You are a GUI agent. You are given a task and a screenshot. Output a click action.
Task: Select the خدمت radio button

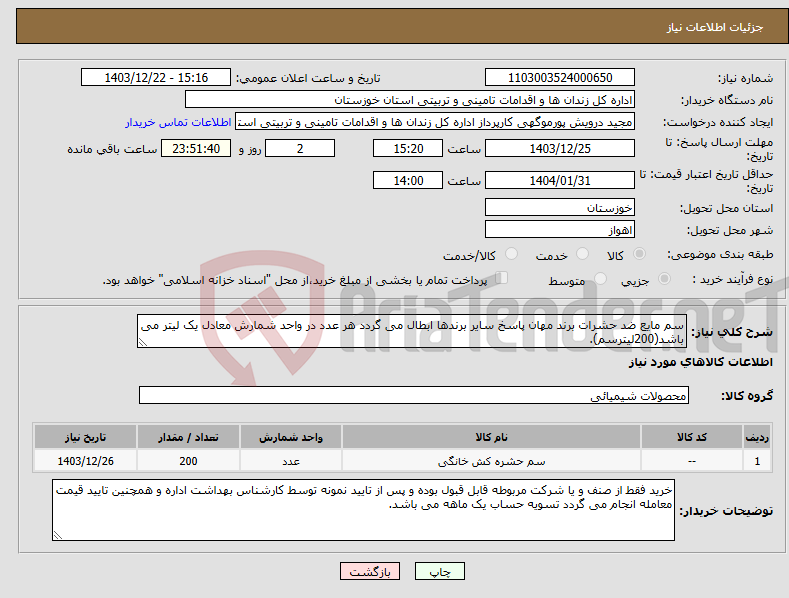pyautogui.click(x=582, y=254)
